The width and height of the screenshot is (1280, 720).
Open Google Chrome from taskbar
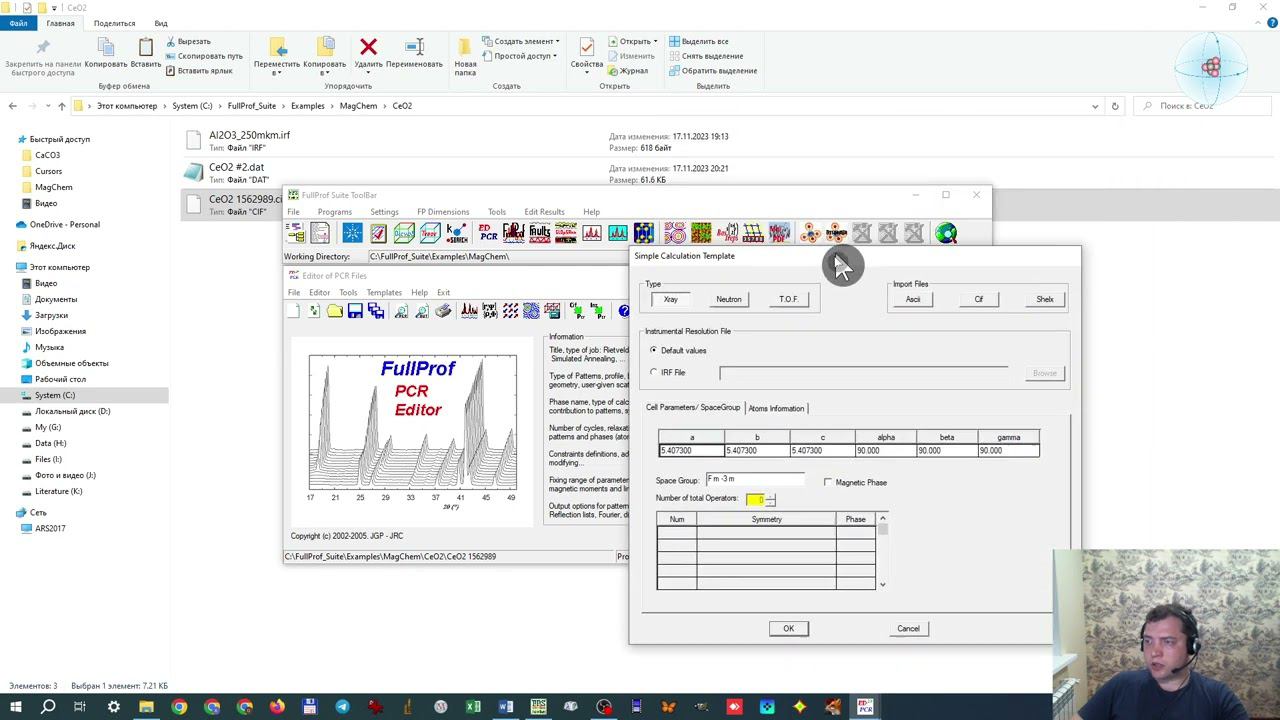[x=179, y=707]
